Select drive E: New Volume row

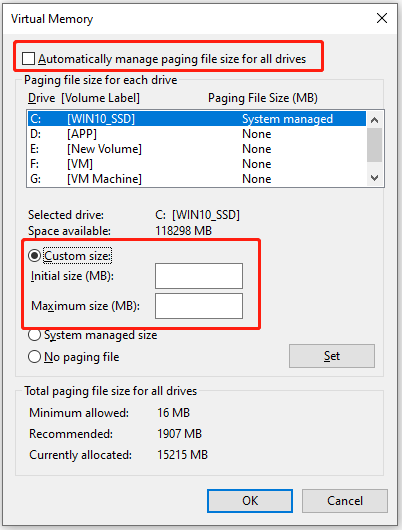[197, 149]
